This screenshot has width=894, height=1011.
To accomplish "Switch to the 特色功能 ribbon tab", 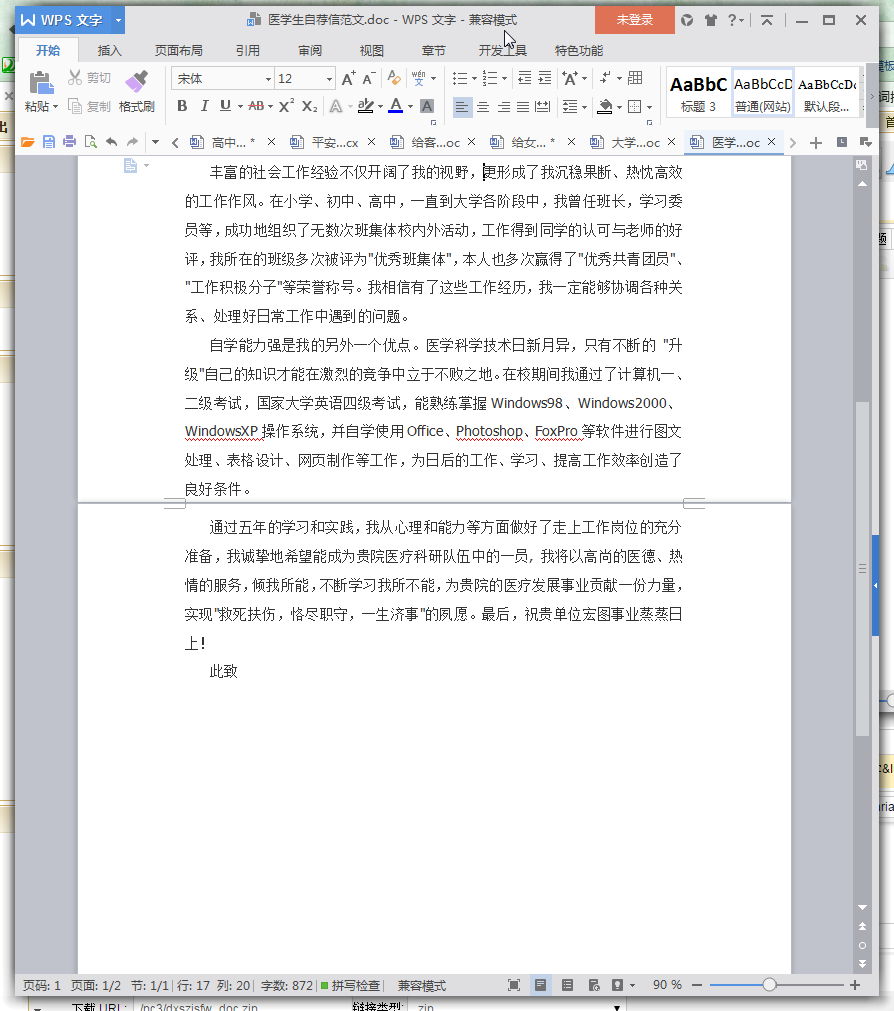I will coord(579,50).
